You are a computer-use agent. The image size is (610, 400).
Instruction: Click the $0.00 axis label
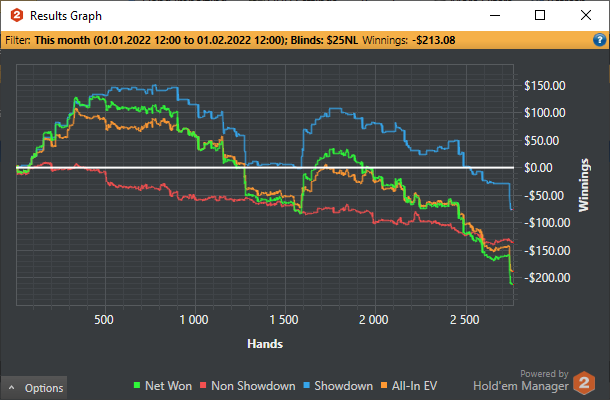click(x=538, y=168)
